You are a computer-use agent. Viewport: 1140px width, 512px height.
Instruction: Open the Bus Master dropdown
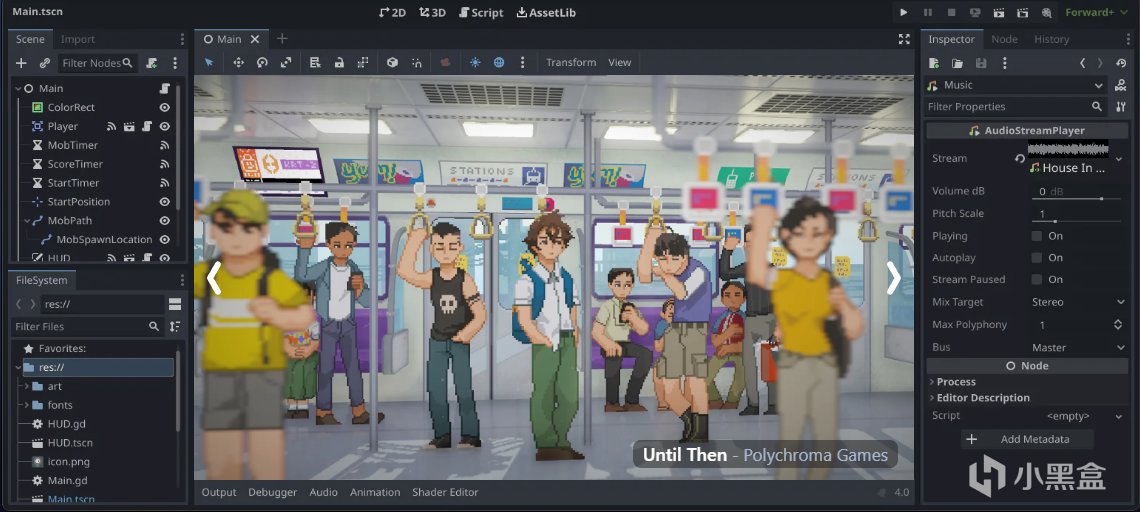point(1078,348)
